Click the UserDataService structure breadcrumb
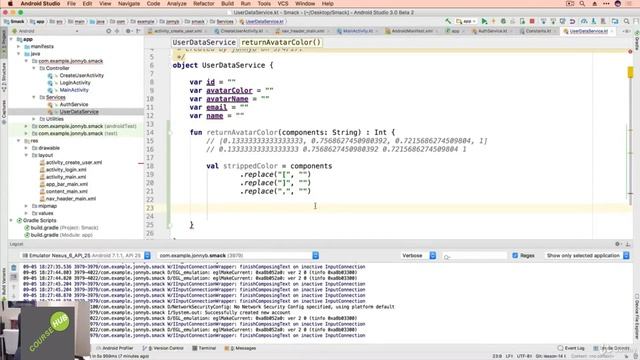The height and width of the screenshot is (360, 640). click(x=204, y=42)
